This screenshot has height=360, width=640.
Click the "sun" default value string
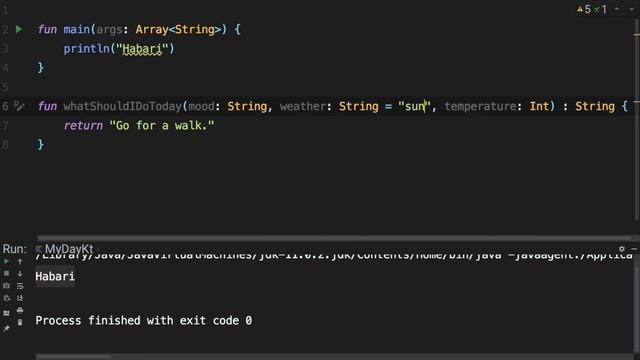tap(414, 106)
